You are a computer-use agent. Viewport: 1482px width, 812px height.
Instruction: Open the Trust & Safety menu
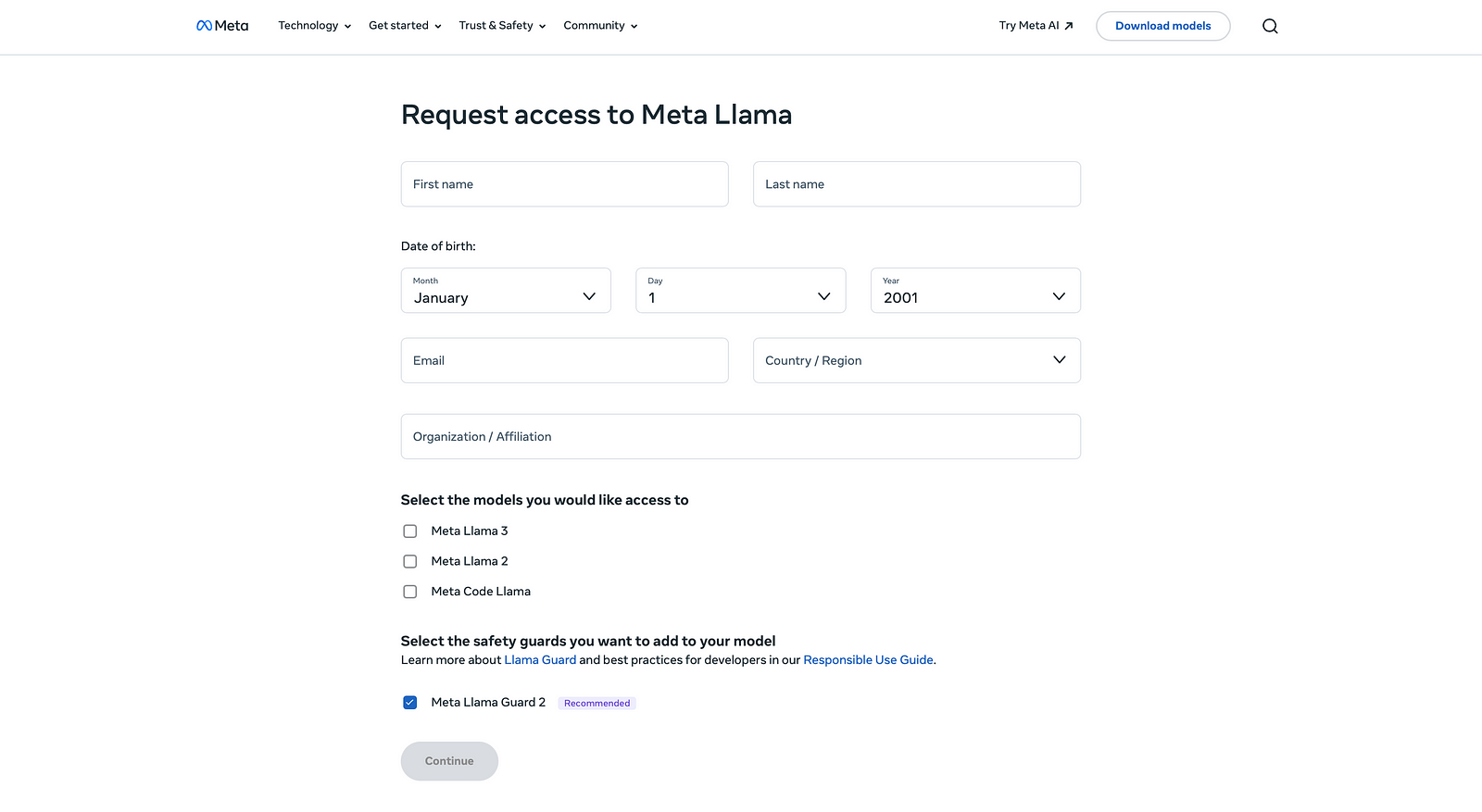point(502,26)
